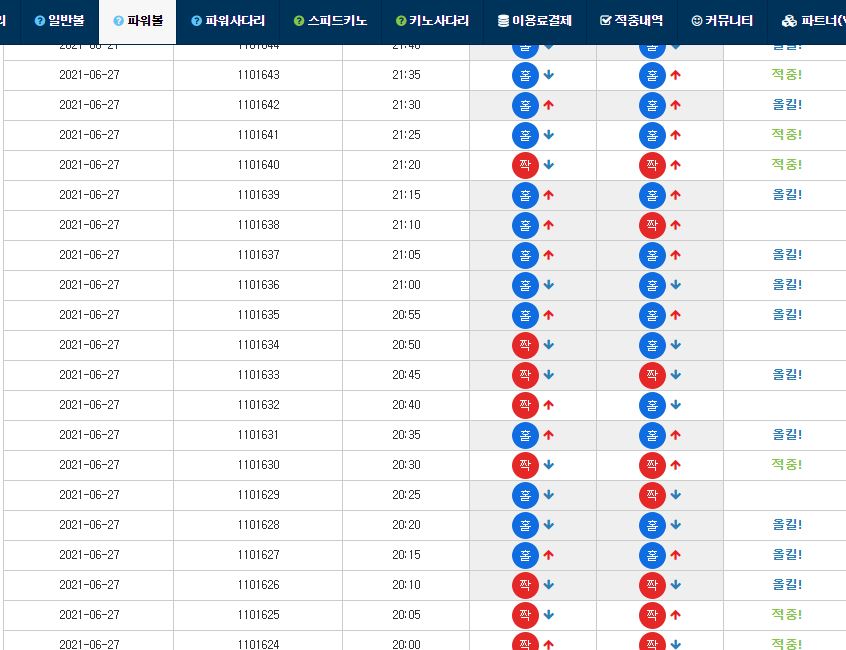Click 올킬! result in row 1101637

point(787,255)
